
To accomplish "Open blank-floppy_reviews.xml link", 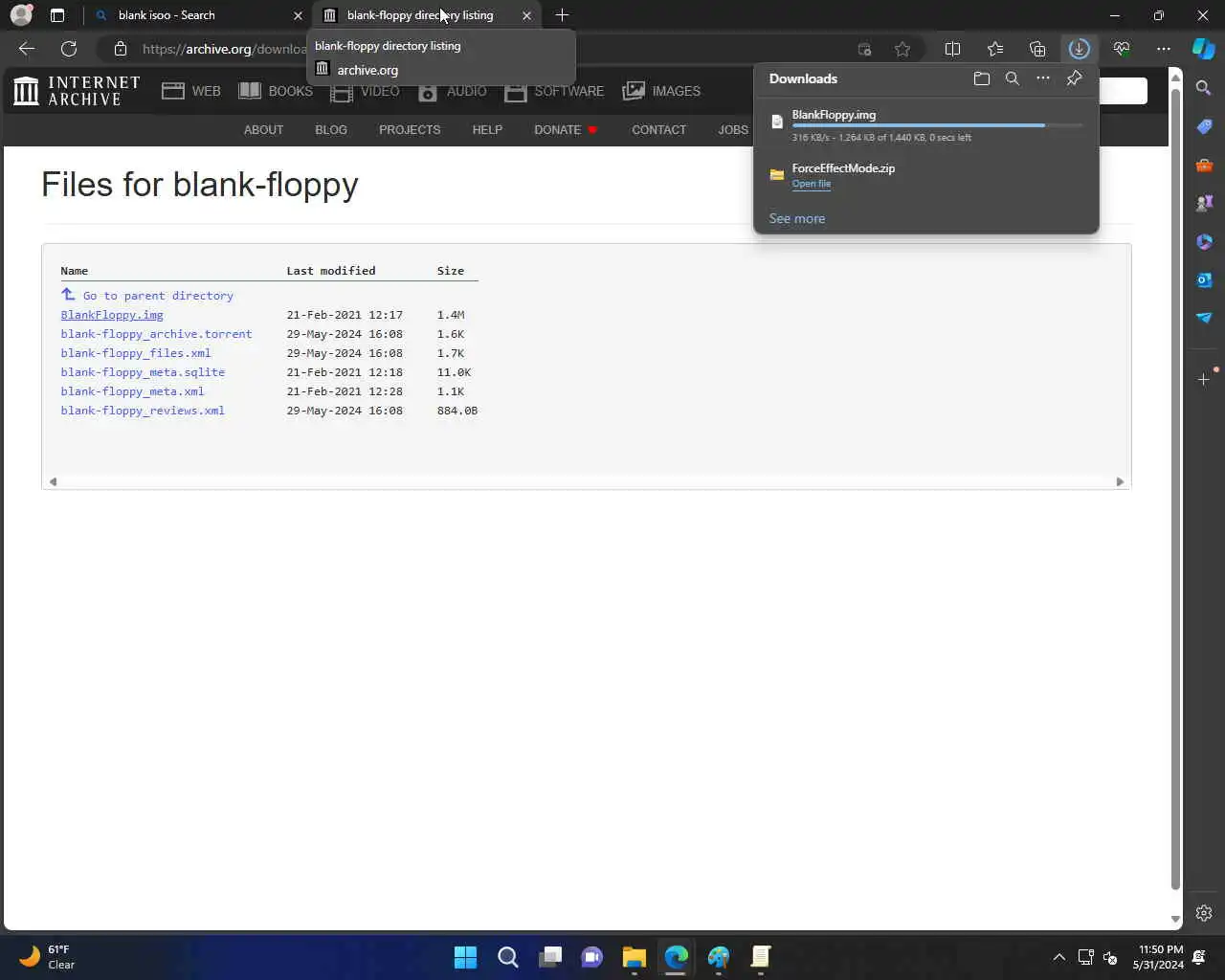I will click(x=143, y=411).
